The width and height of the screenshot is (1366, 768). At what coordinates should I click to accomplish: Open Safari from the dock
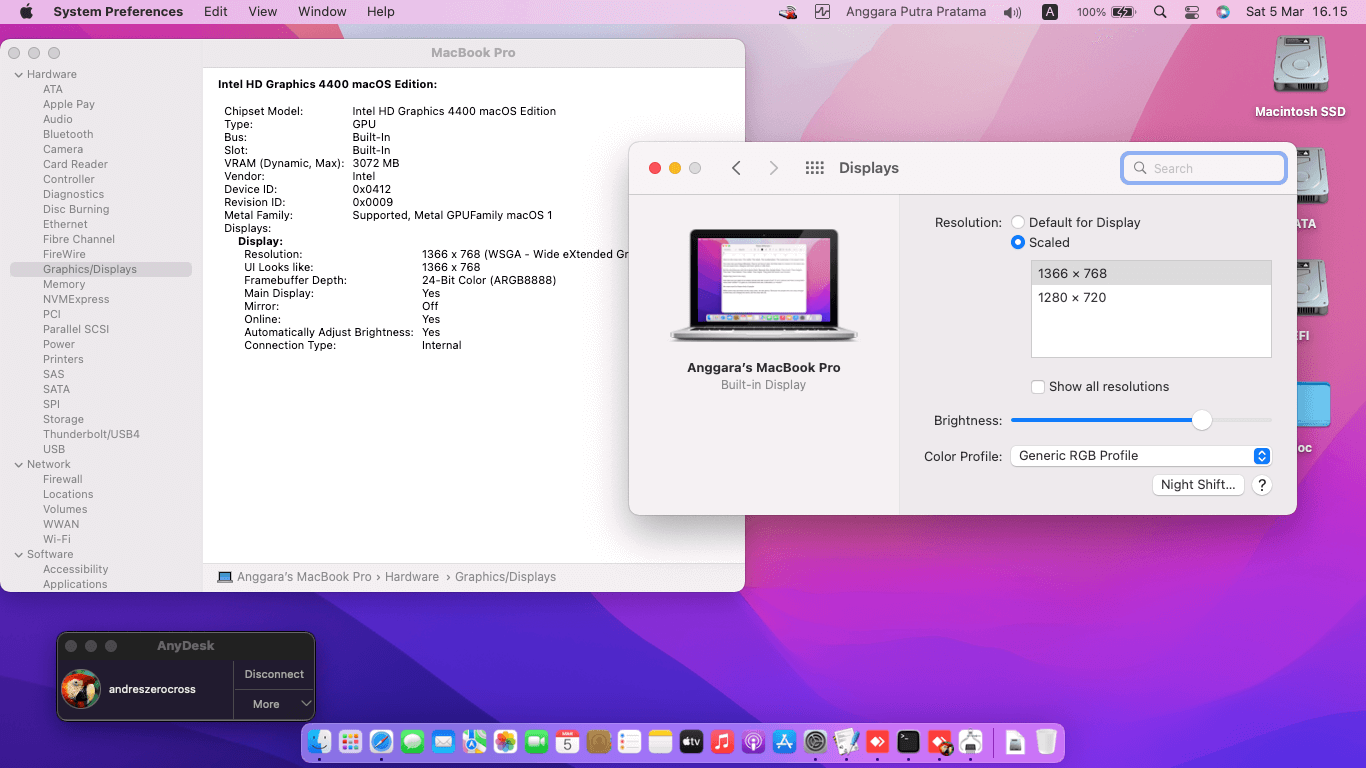click(x=381, y=742)
